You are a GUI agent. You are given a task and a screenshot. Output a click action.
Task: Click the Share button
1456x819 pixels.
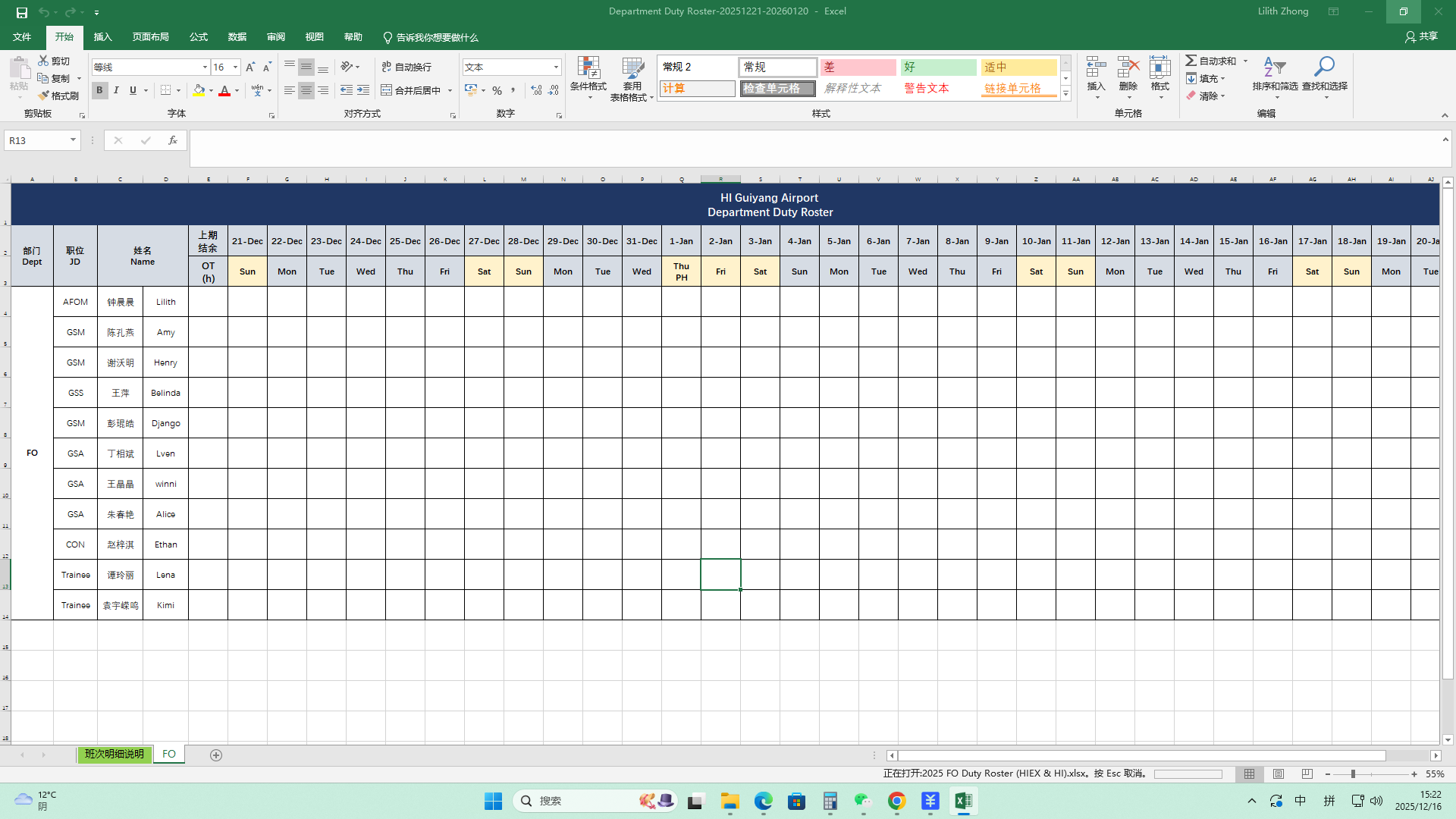[x=1421, y=36]
